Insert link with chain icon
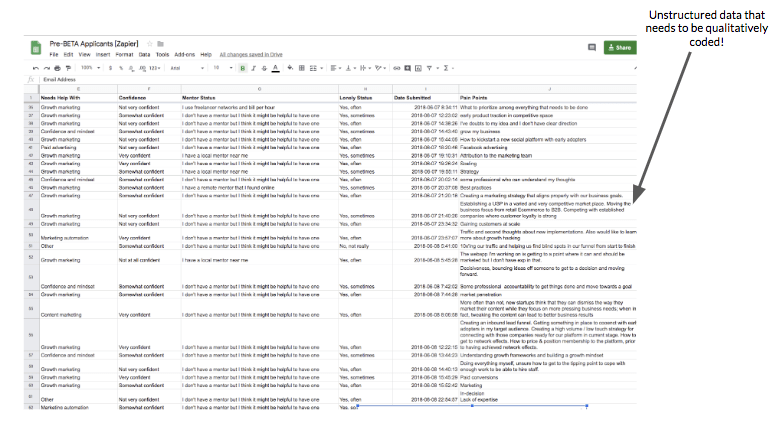 point(397,68)
